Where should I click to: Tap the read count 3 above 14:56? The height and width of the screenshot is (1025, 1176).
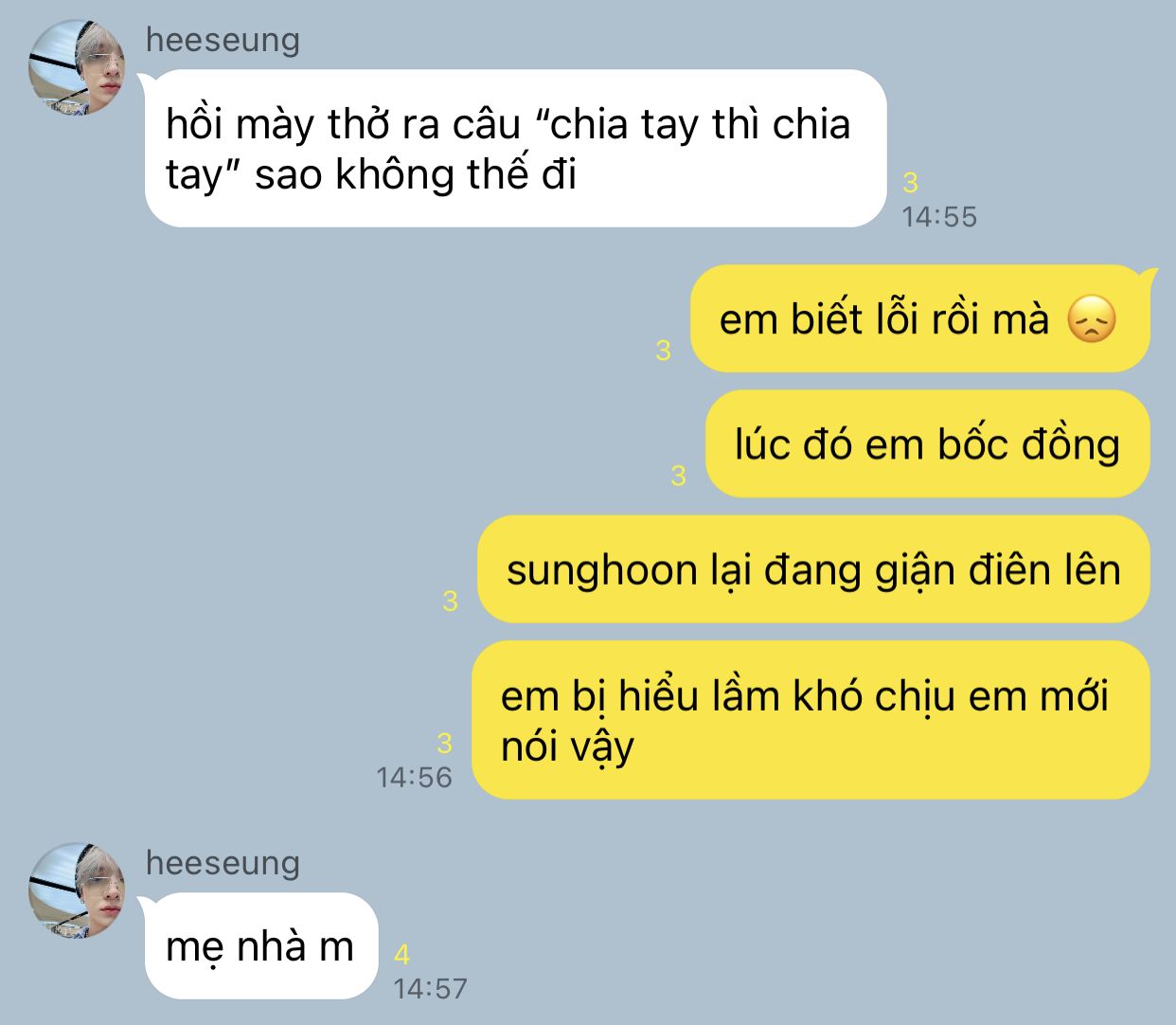pyautogui.click(x=444, y=743)
